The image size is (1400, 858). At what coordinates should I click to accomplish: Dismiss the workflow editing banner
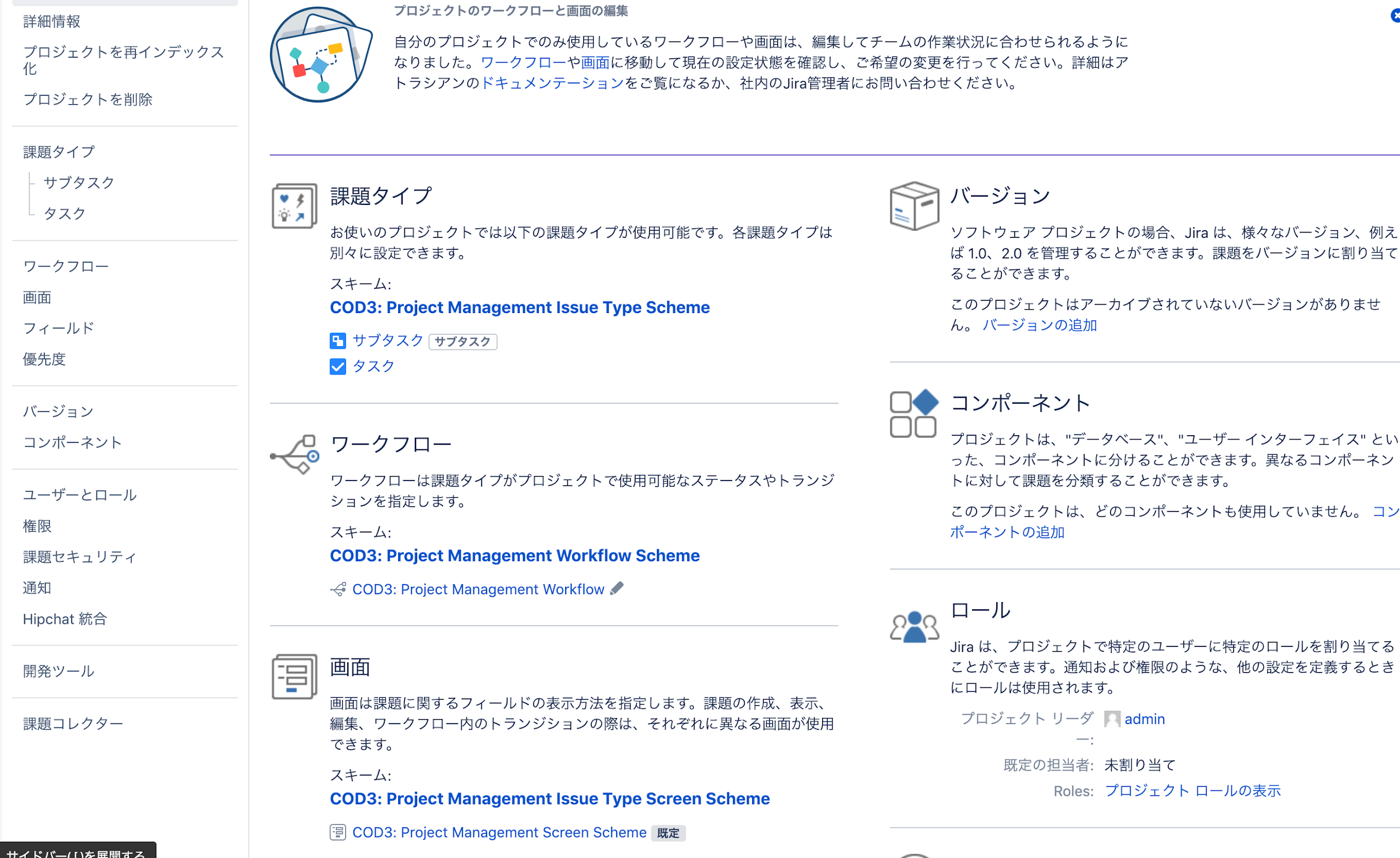tap(1395, 16)
